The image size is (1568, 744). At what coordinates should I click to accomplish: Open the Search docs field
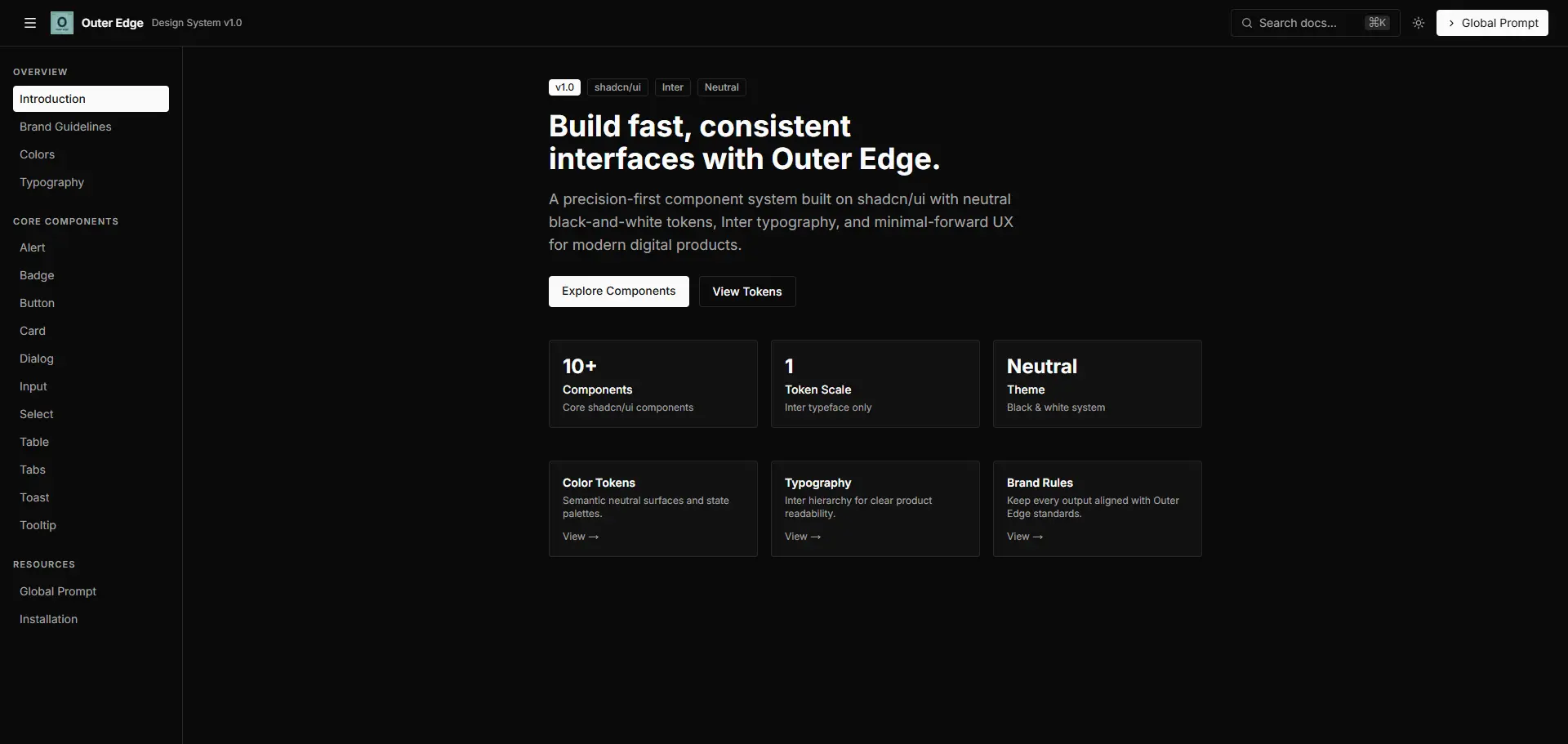1315,23
